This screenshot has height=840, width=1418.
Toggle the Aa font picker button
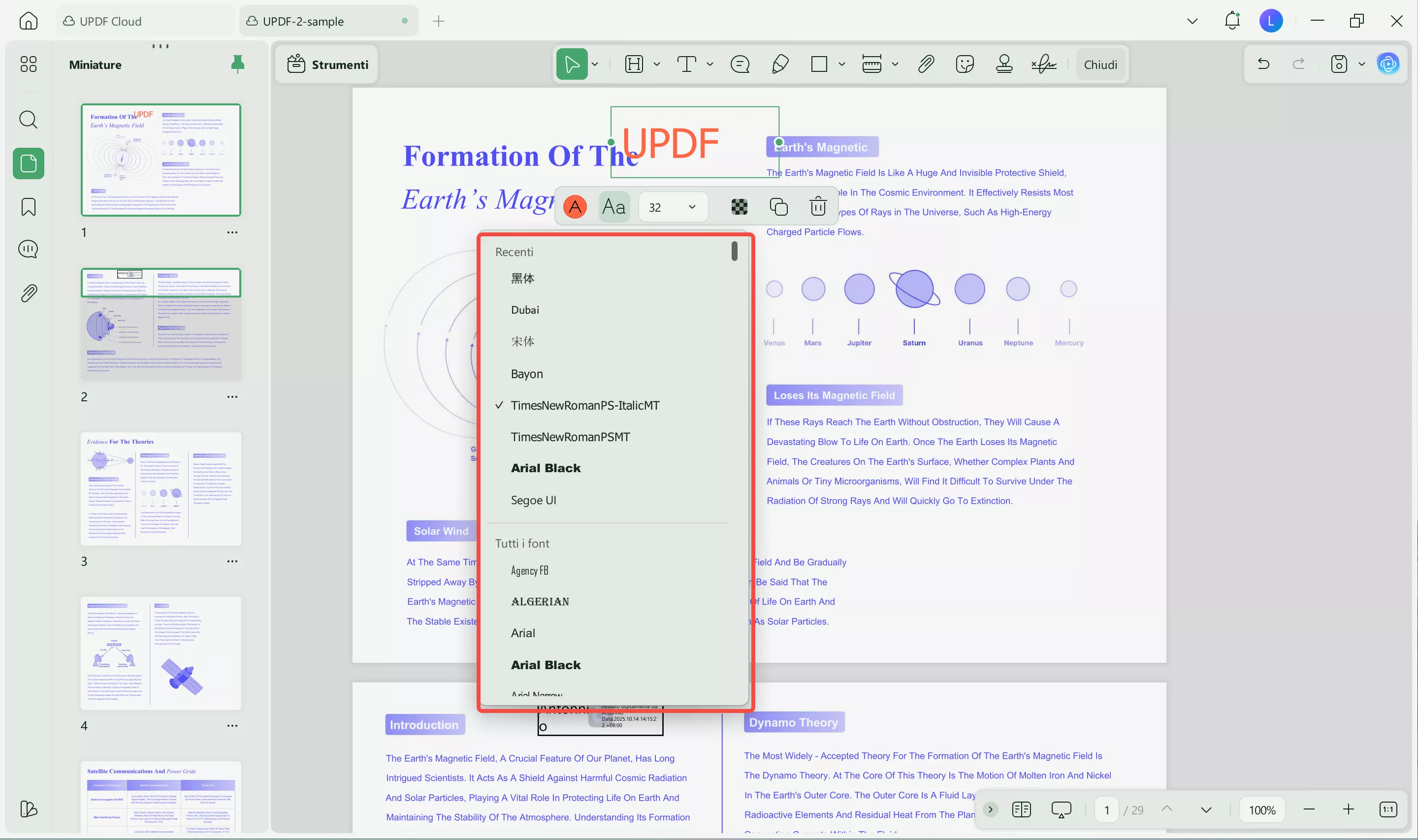[x=614, y=207]
